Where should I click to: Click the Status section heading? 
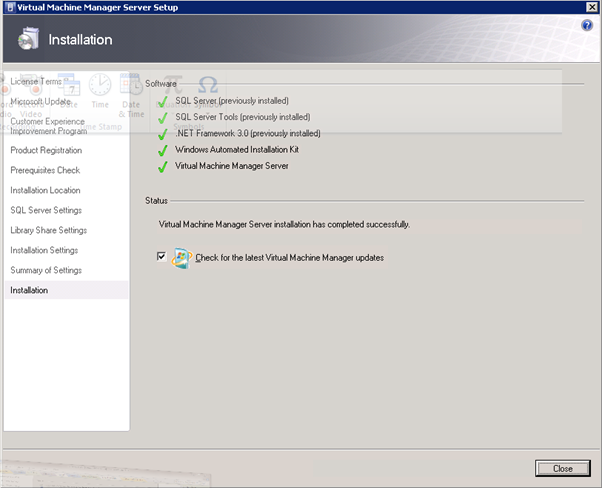[x=156, y=200]
